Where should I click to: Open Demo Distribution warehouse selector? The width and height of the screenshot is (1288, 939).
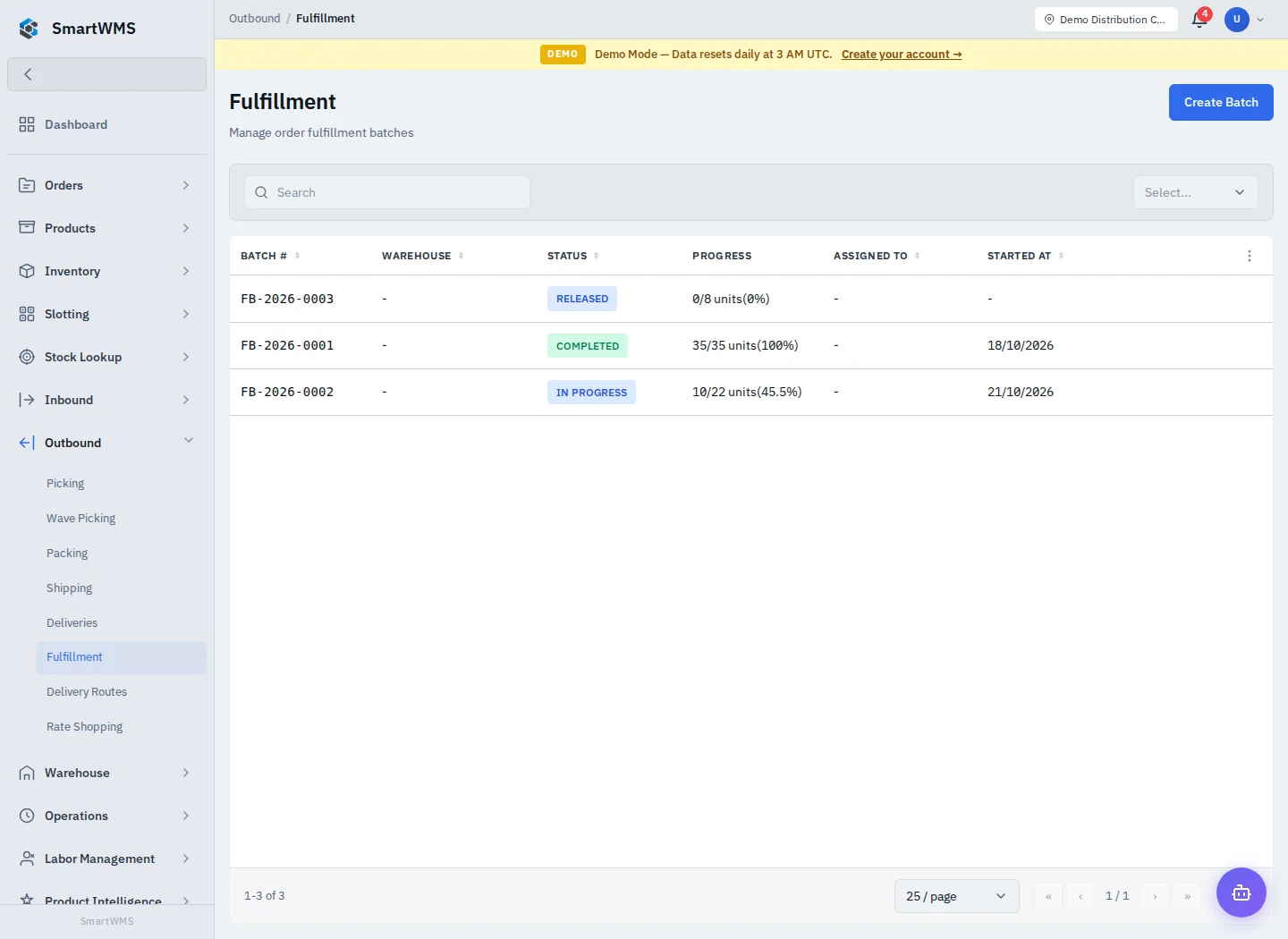click(x=1106, y=19)
